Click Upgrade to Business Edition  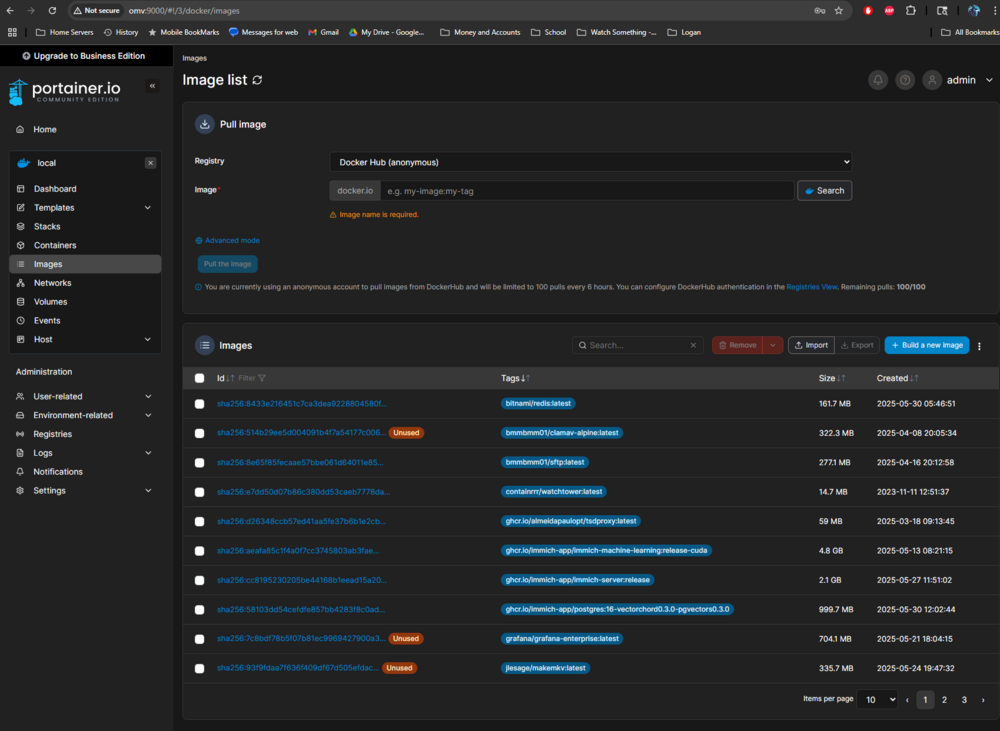coord(84,56)
